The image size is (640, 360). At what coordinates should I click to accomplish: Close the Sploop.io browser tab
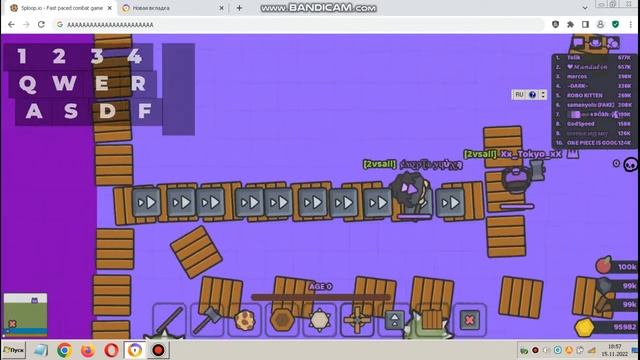(x=109, y=8)
